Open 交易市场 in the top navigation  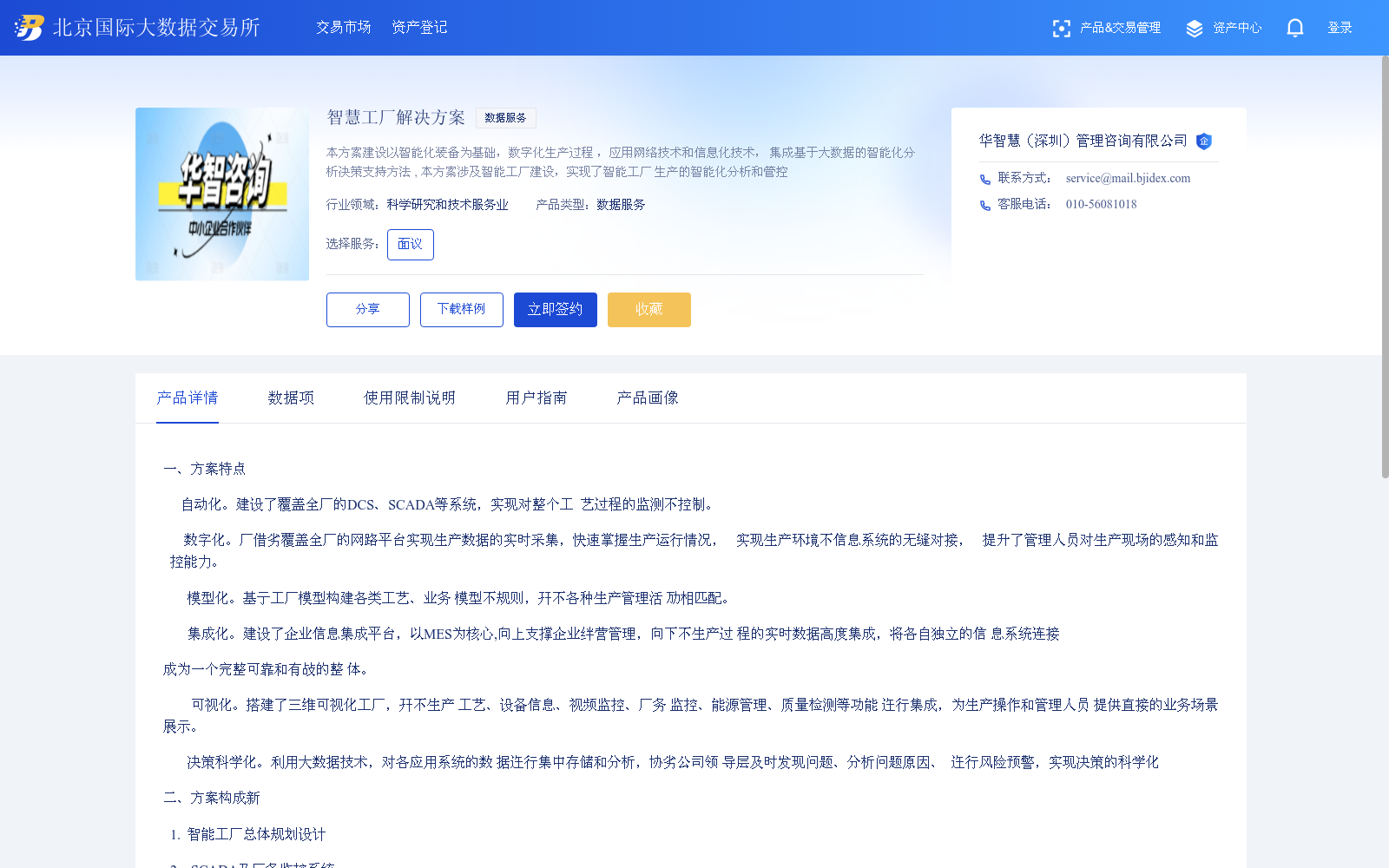(x=344, y=28)
